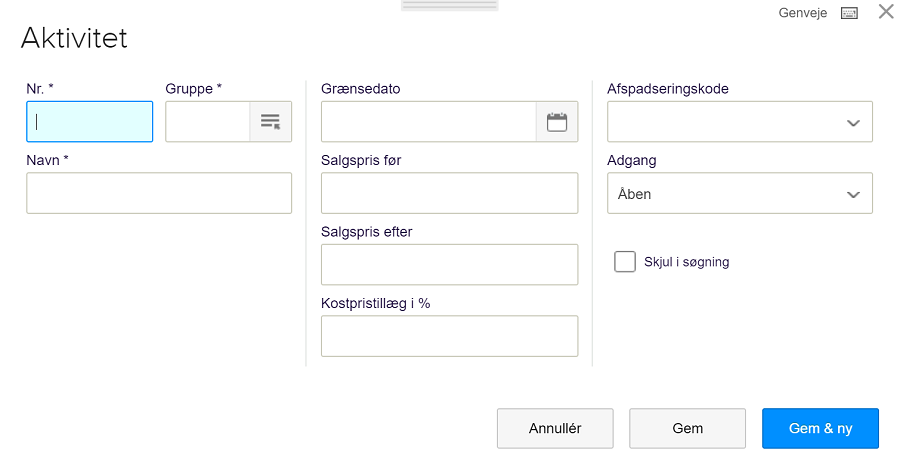Screen dimensions: 900x466
Task: Focus the Nr. input field
Action: click(x=90, y=122)
